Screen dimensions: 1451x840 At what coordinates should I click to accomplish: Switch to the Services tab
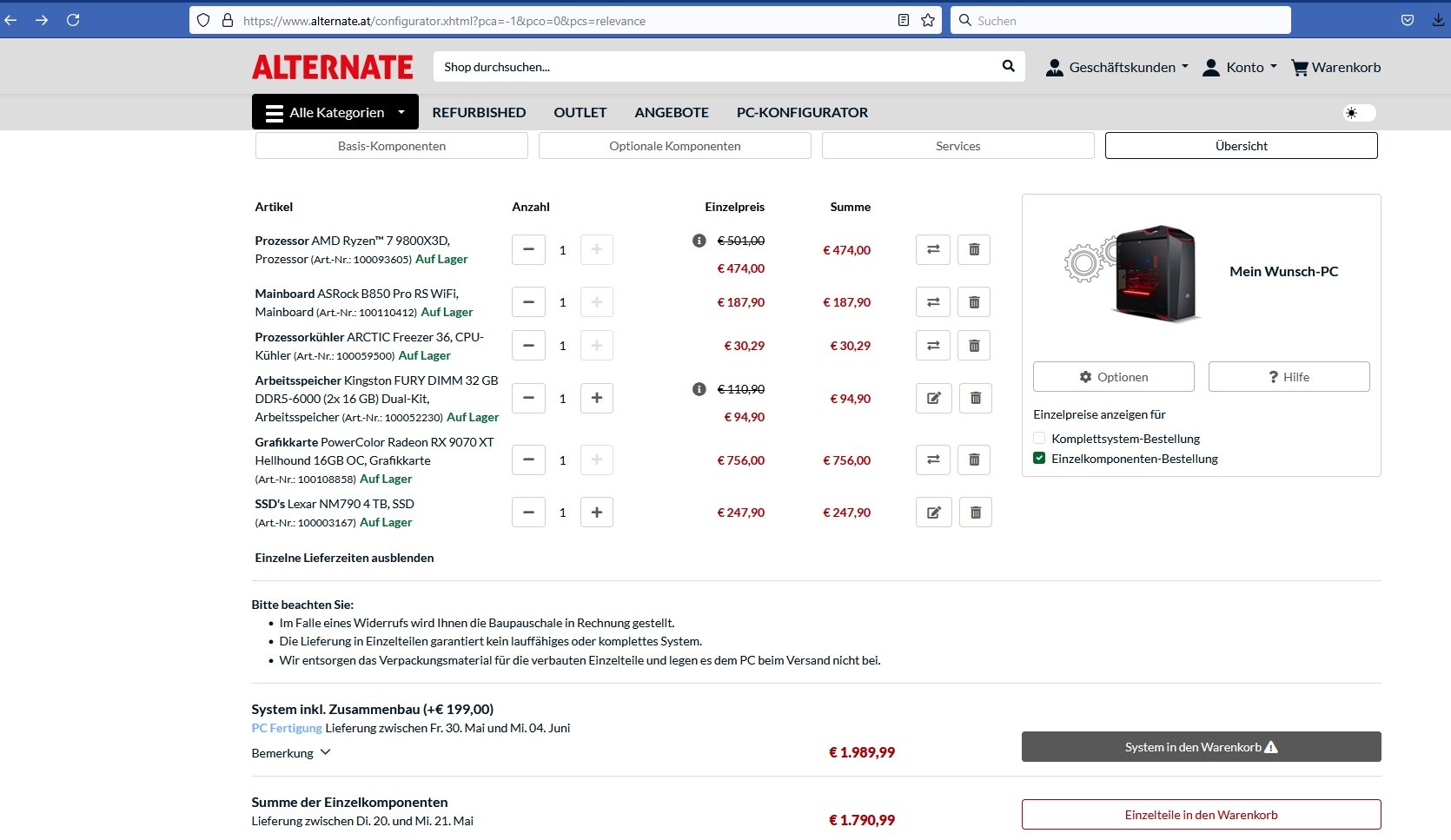pyautogui.click(x=958, y=146)
